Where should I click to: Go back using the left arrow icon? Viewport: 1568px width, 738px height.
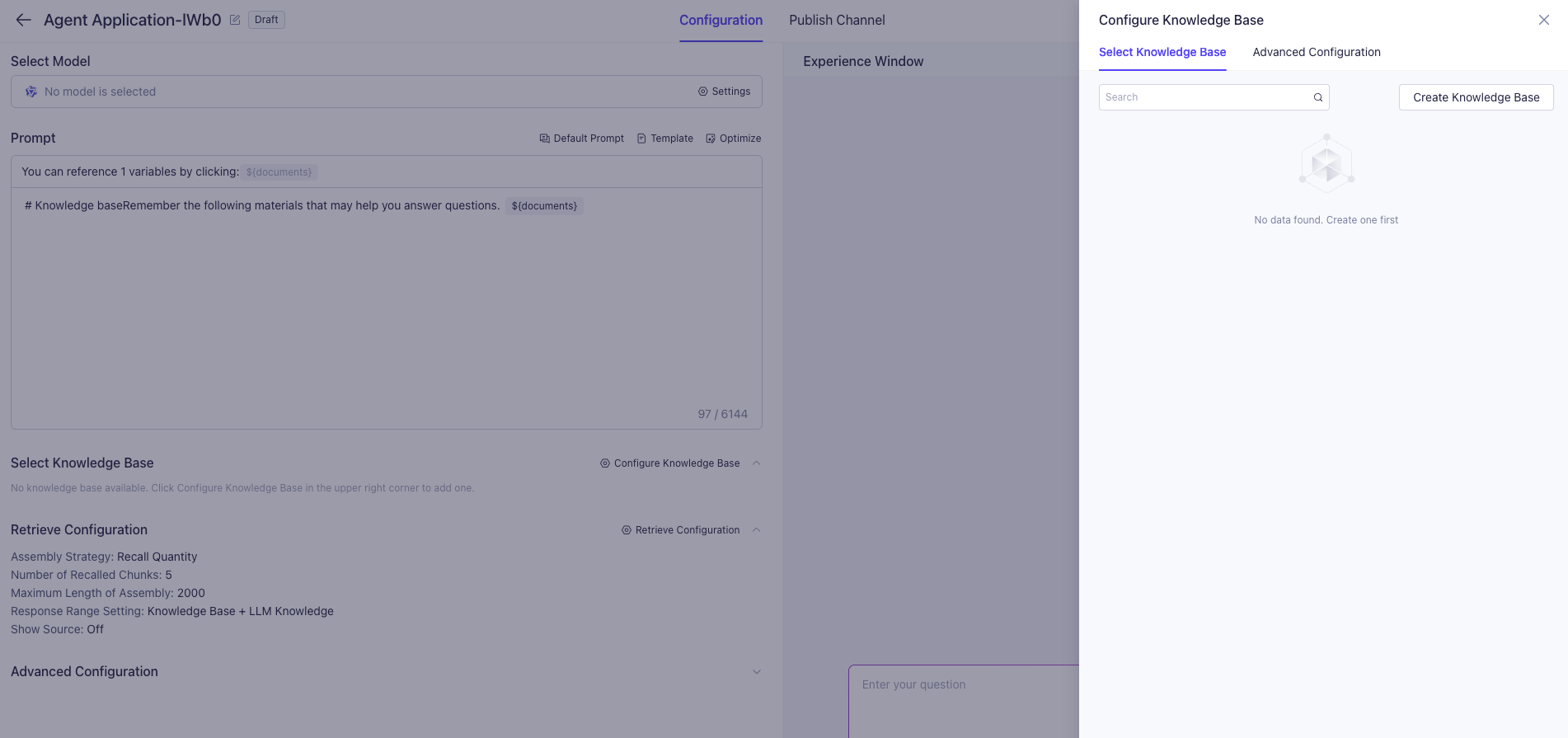23,20
